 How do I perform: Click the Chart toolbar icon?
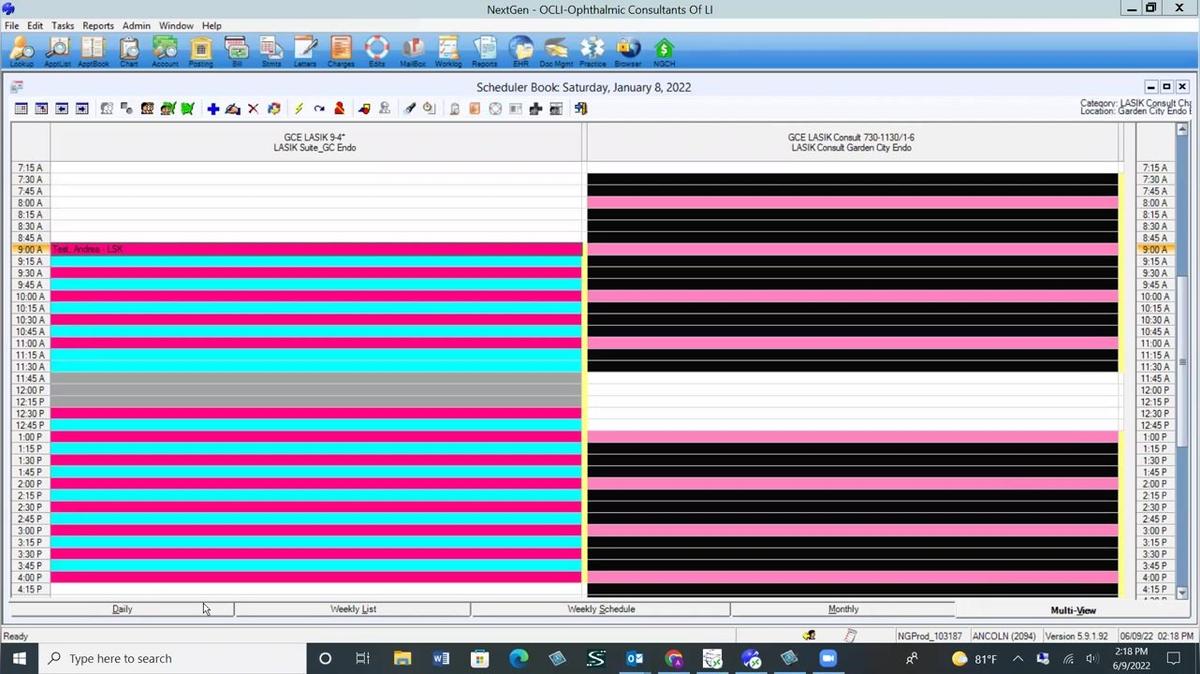(x=129, y=50)
